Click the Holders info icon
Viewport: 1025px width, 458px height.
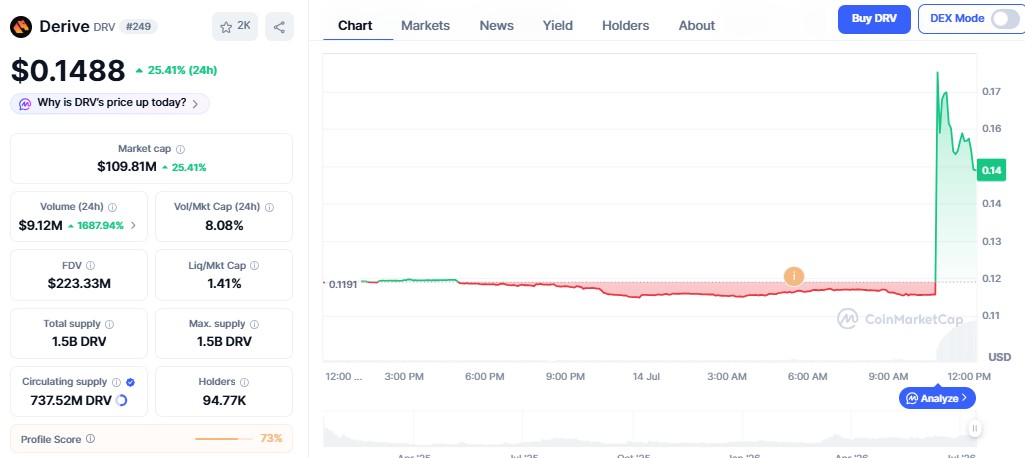(x=244, y=382)
